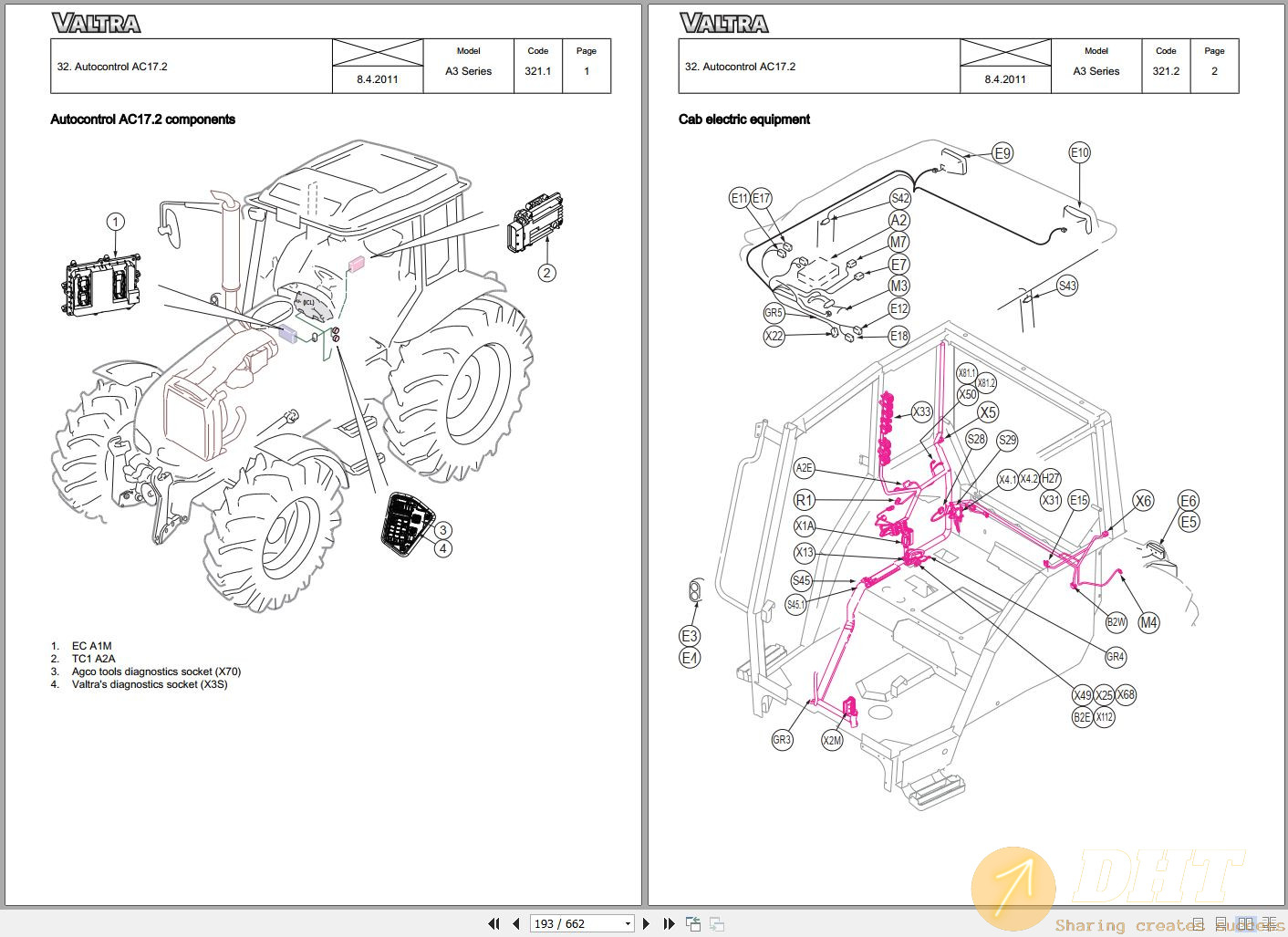Screen dimensions: 1288x937
Task: Switch to continuous scrolling layout
Action: coord(1221,924)
